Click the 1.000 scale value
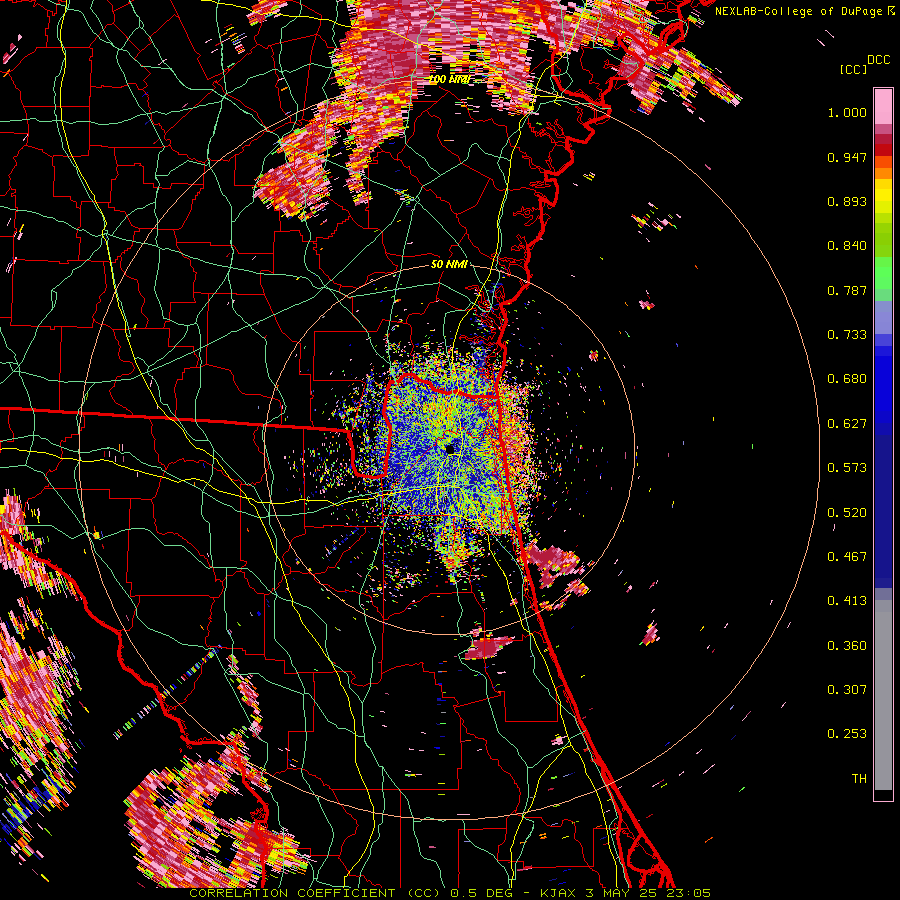 pyautogui.click(x=847, y=112)
